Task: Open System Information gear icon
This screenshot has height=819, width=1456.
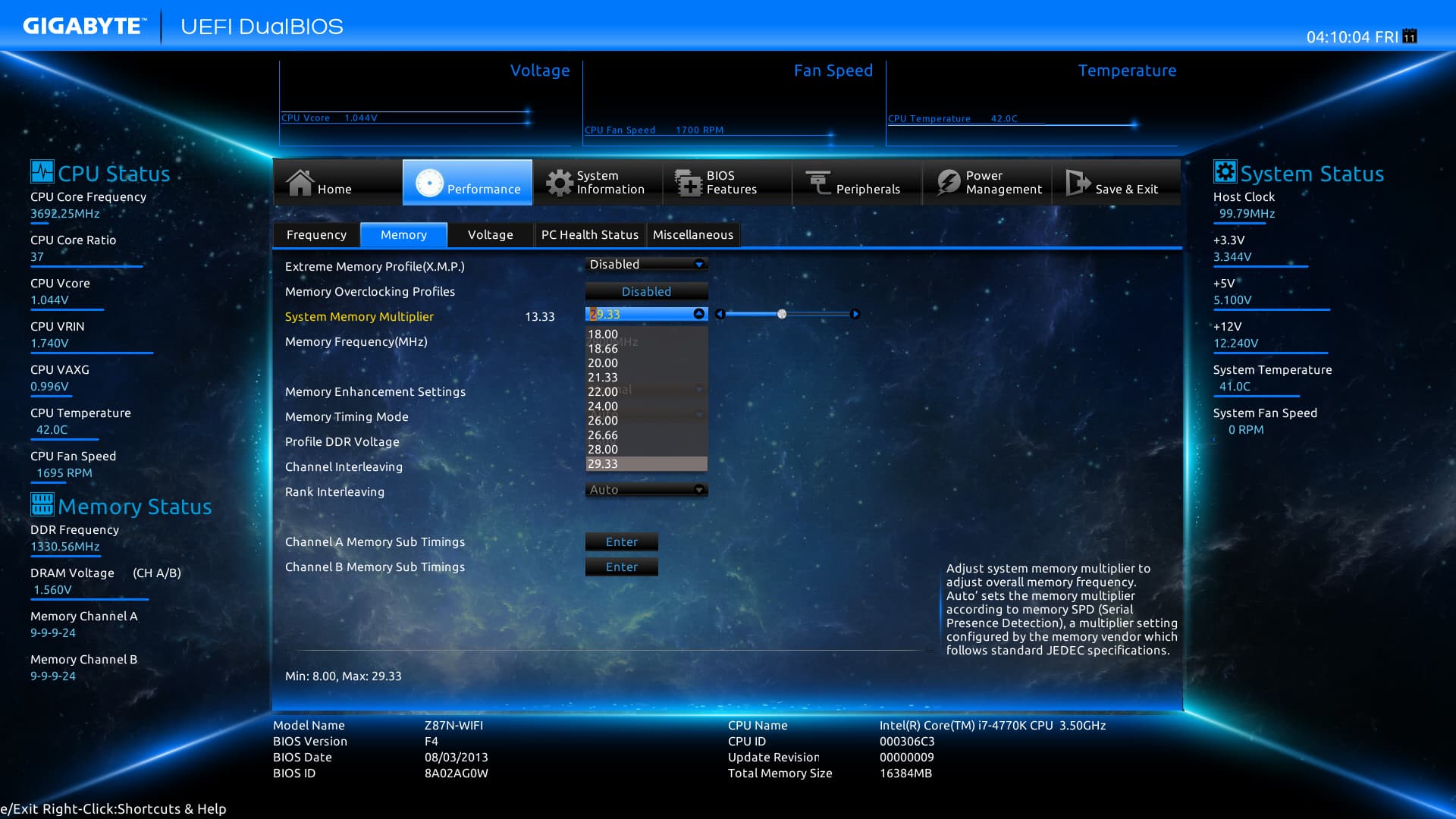Action: point(560,183)
